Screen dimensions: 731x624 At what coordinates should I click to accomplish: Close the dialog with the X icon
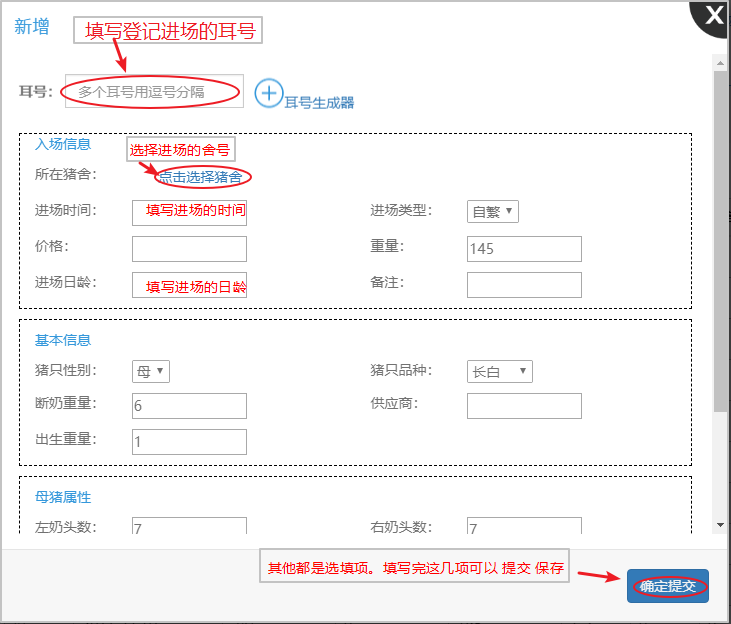click(713, 15)
